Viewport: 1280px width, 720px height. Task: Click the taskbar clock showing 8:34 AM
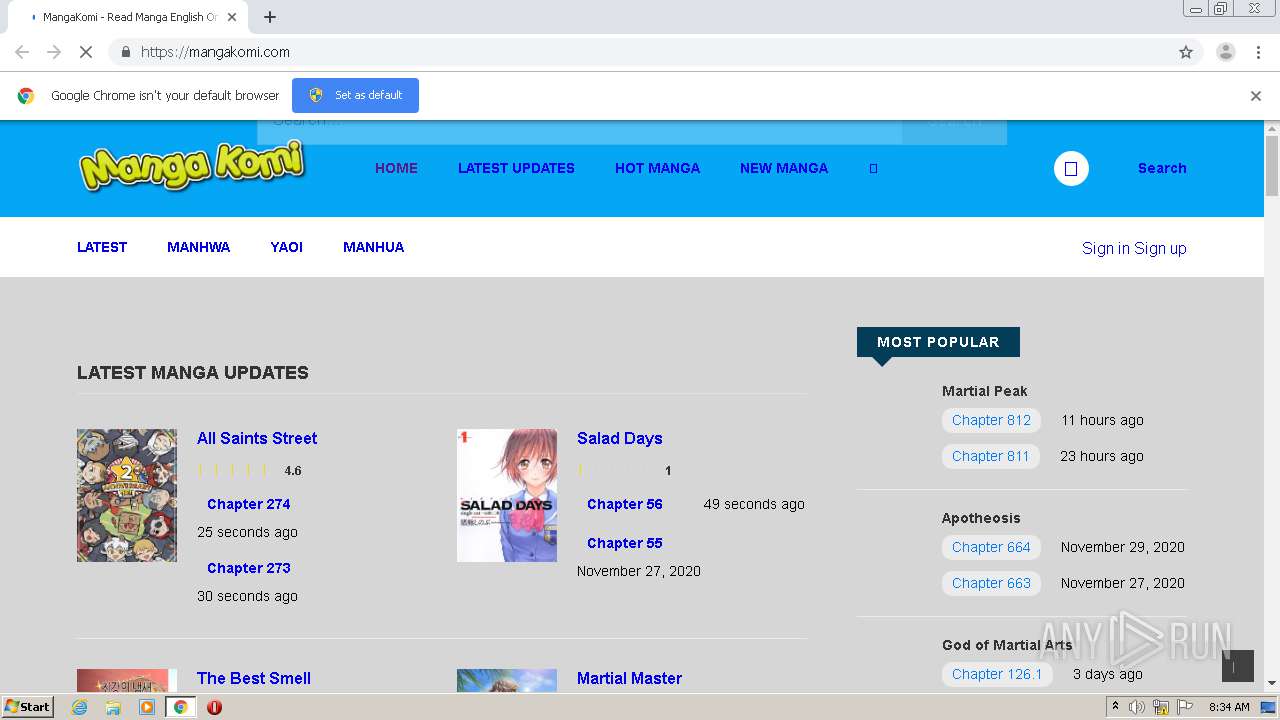point(1229,707)
